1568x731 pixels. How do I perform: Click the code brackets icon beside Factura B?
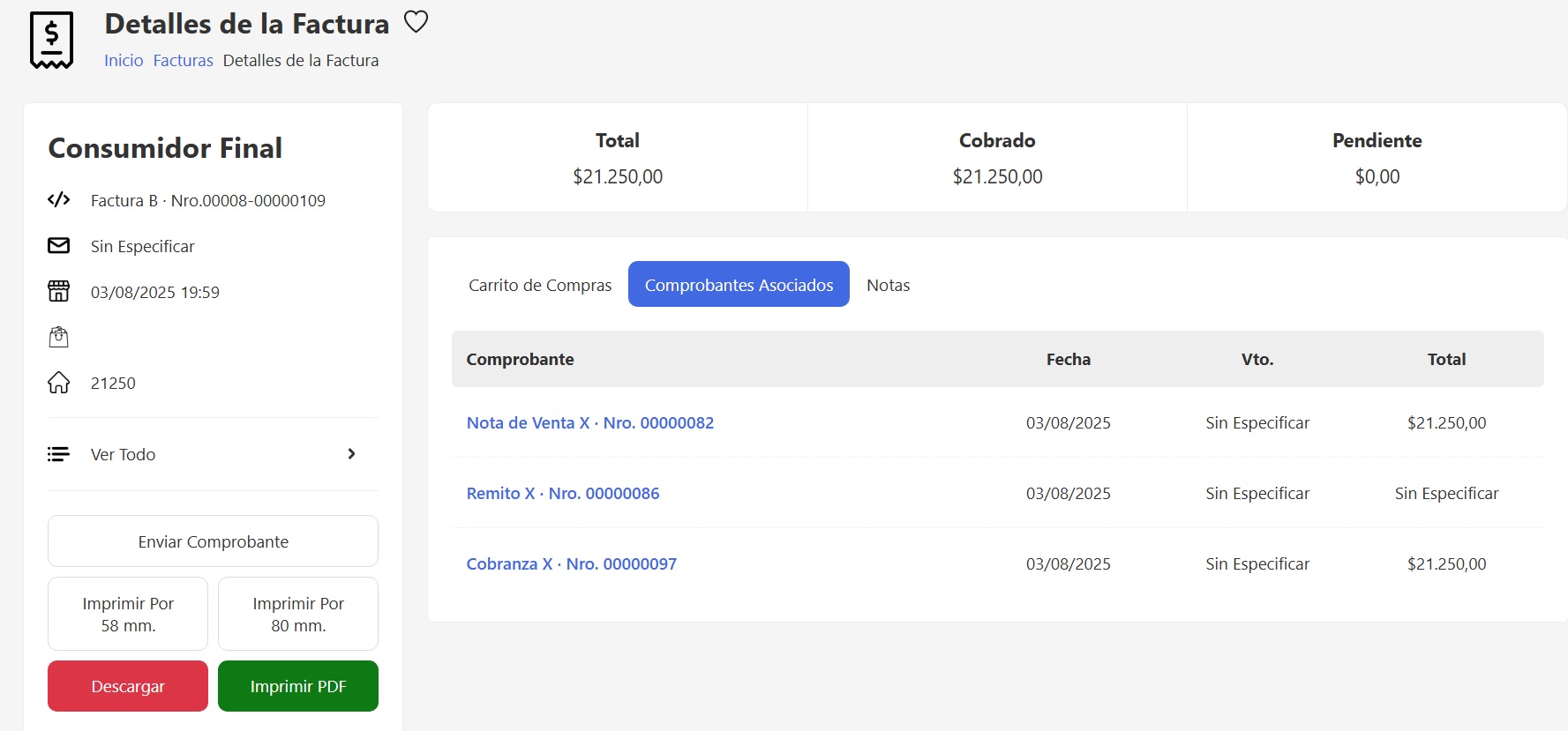pyautogui.click(x=58, y=200)
